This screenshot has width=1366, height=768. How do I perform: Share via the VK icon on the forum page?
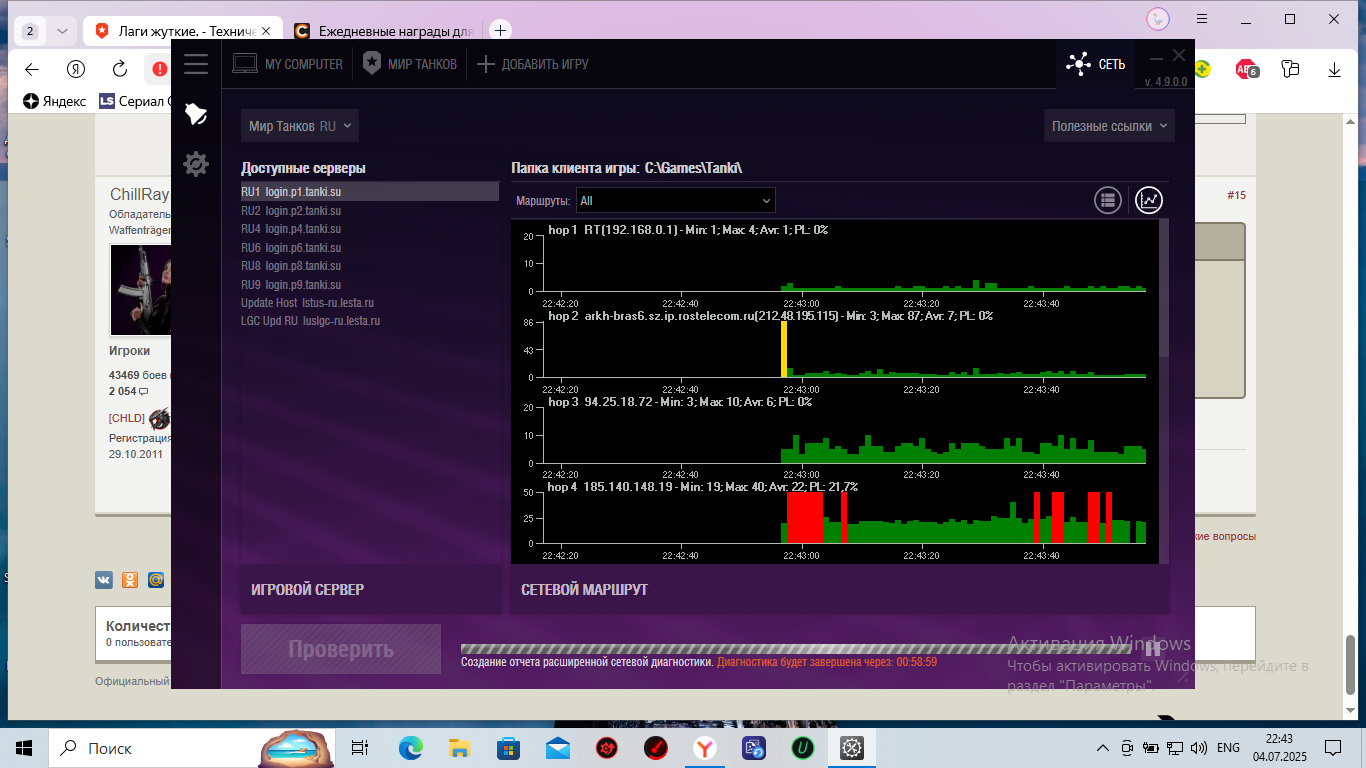click(103, 579)
